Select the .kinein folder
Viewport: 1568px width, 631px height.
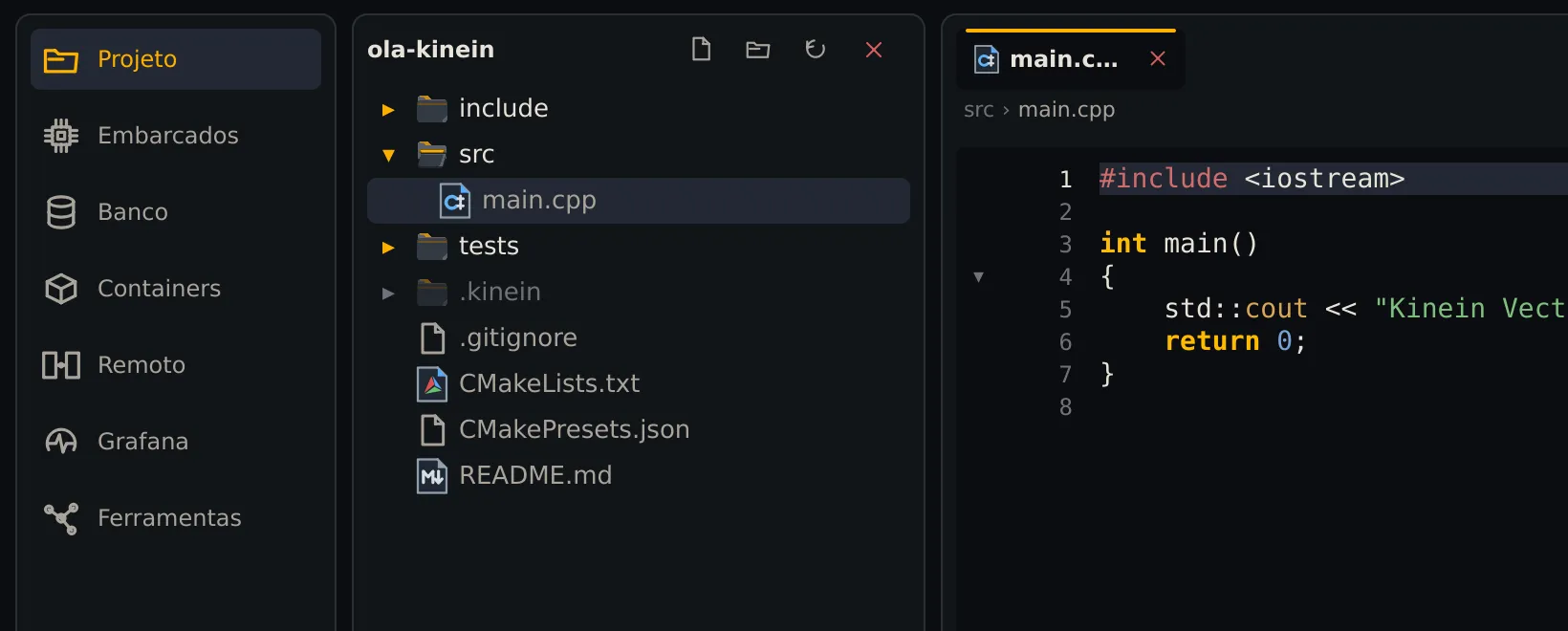(x=639, y=293)
